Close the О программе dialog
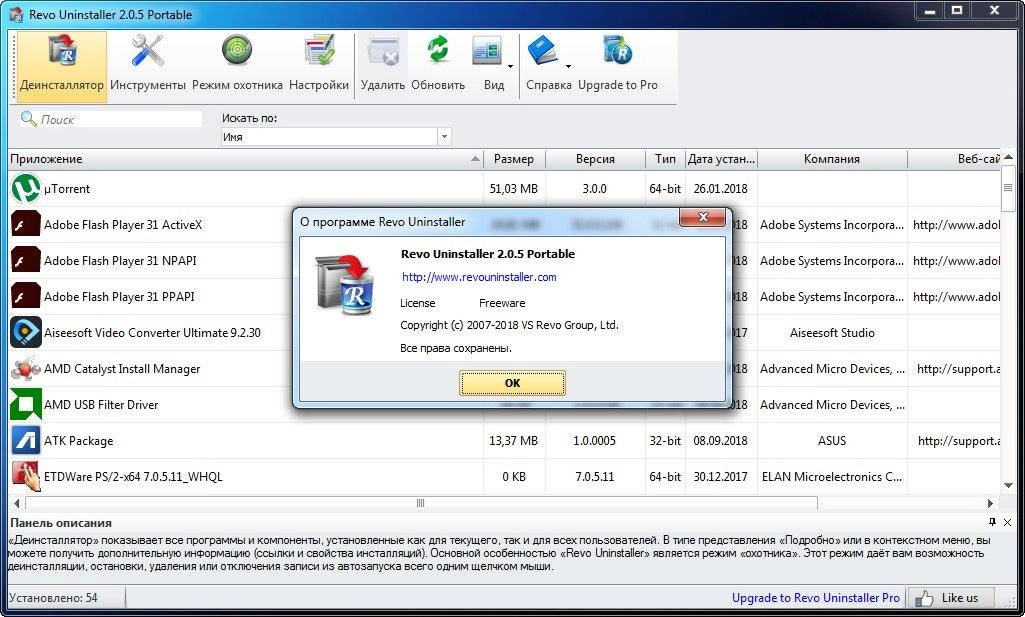 (703, 218)
